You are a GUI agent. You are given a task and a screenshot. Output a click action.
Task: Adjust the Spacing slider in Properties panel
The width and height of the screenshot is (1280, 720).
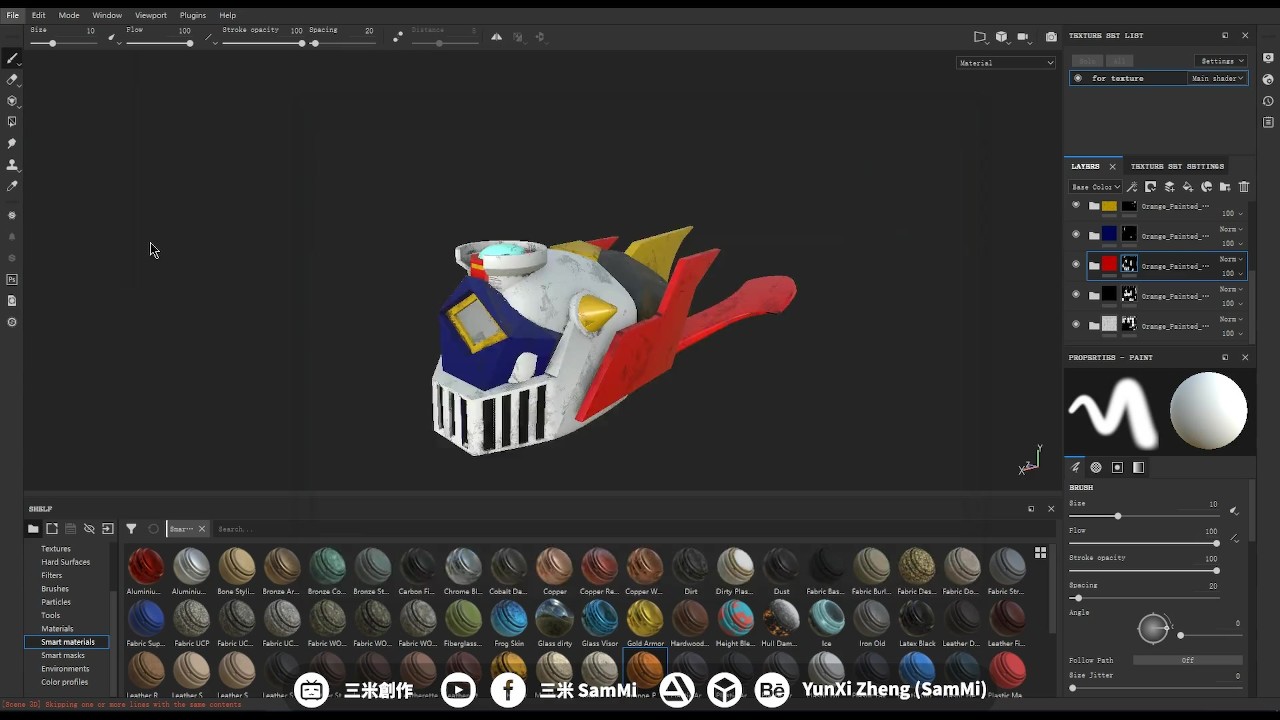coord(1145,598)
